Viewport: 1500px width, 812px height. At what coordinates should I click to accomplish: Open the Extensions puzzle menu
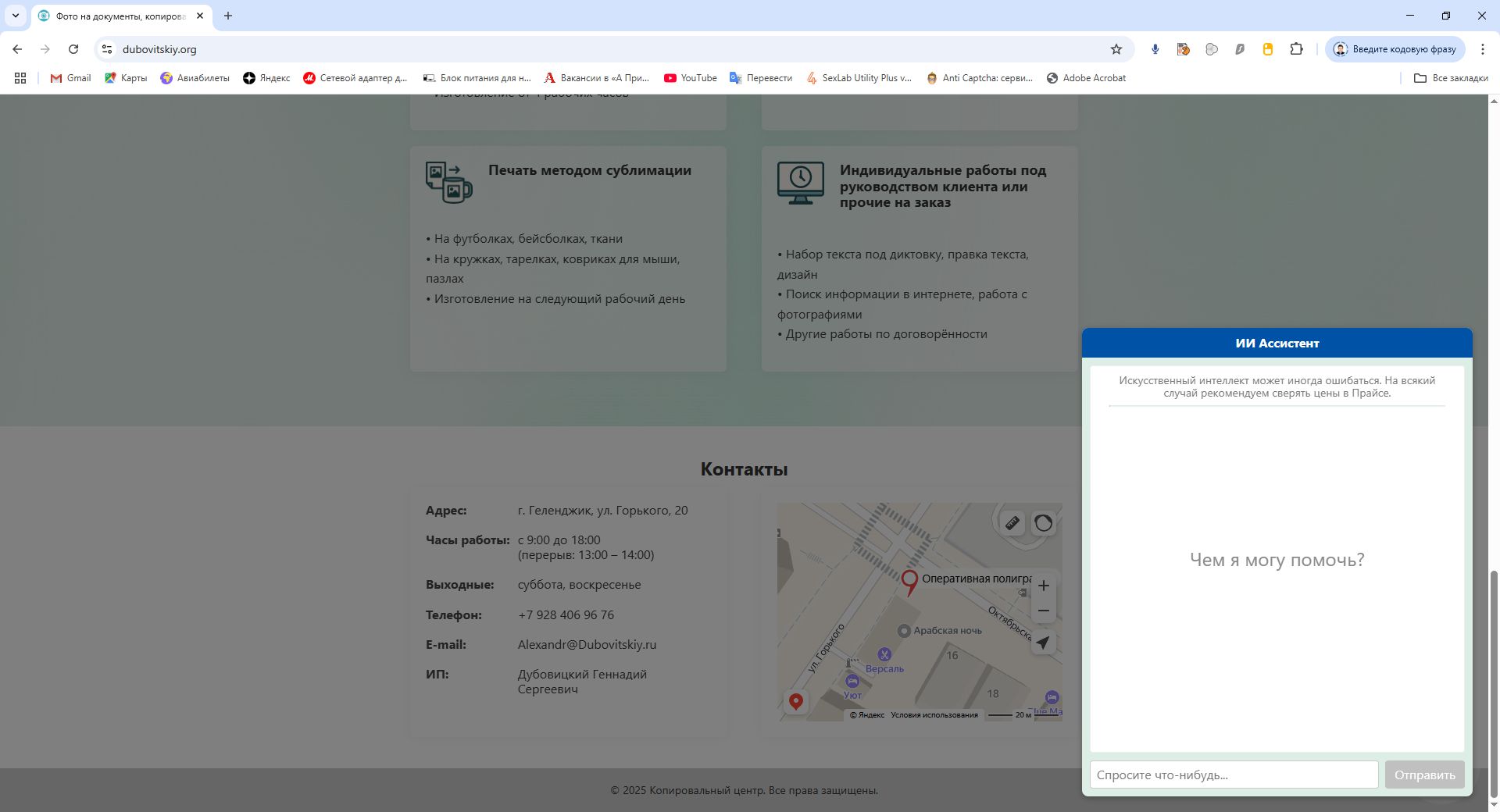[1297, 49]
